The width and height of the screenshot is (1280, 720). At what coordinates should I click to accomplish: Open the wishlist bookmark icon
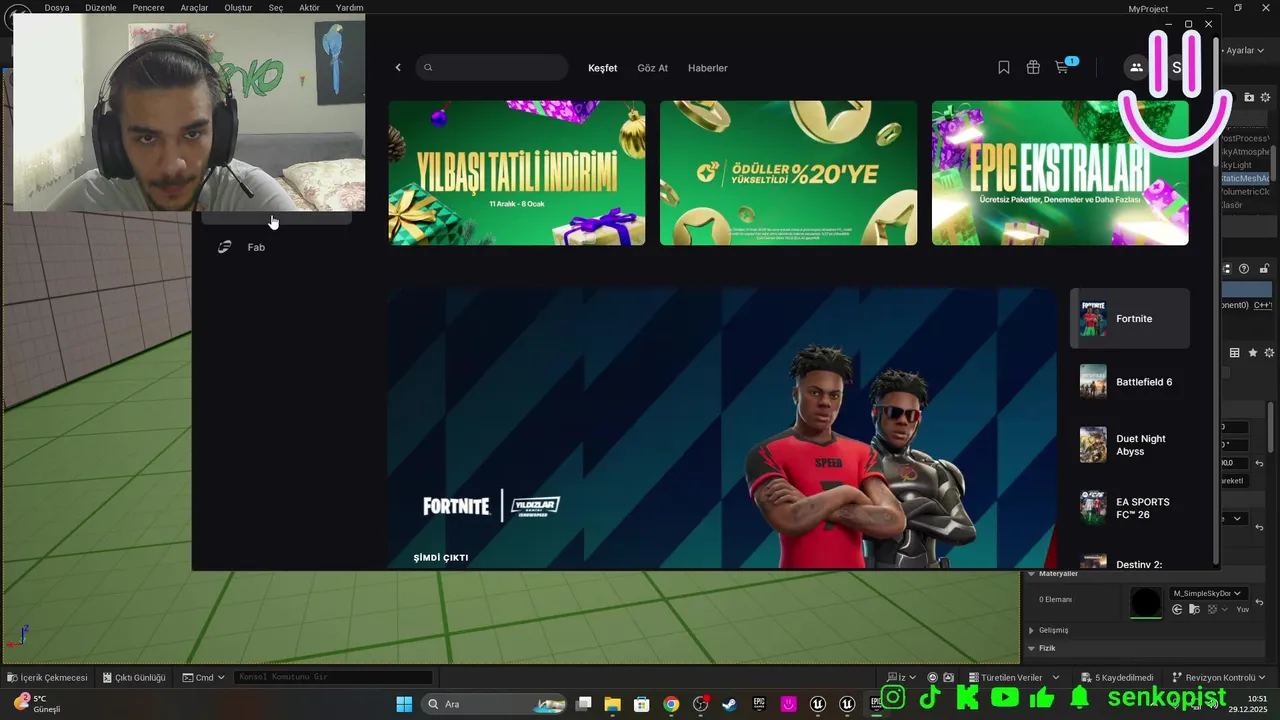pyautogui.click(x=1004, y=68)
